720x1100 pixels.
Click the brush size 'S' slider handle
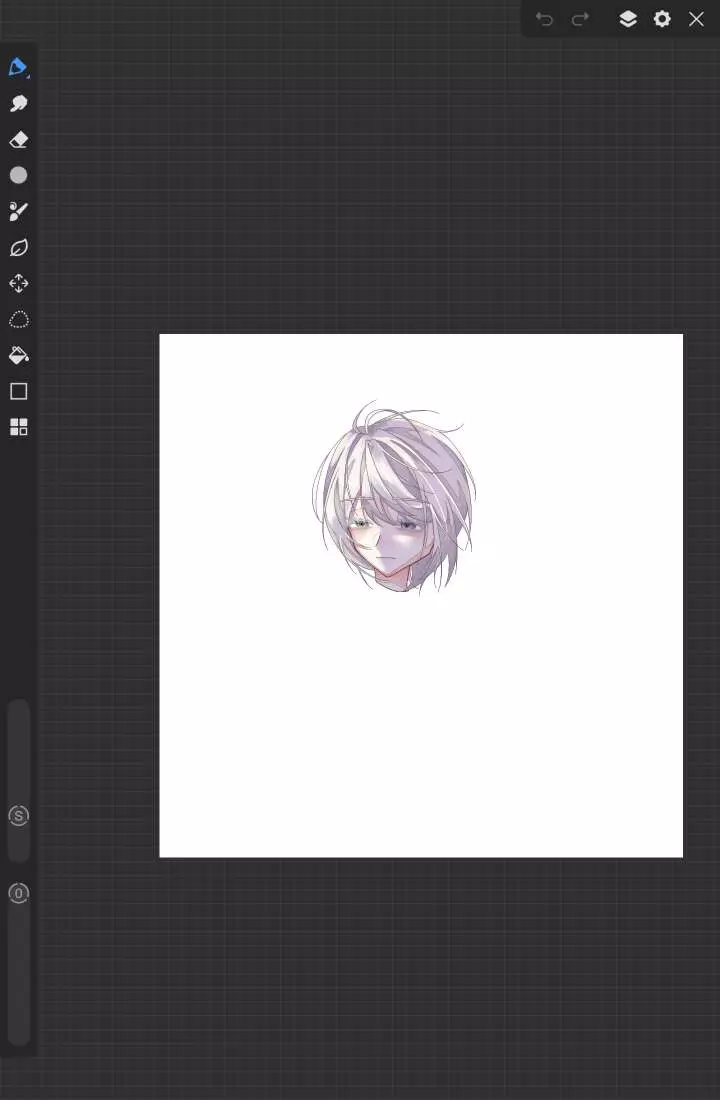click(x=18, y=816)
